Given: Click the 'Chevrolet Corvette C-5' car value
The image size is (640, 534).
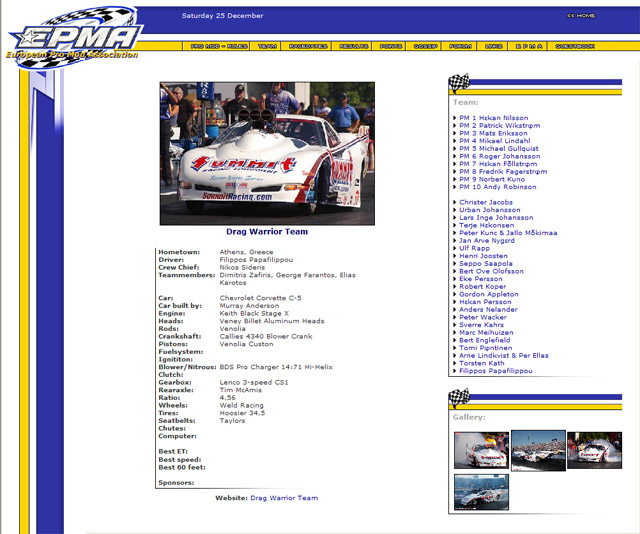Looking at the screenshot, I should [260, 298].
